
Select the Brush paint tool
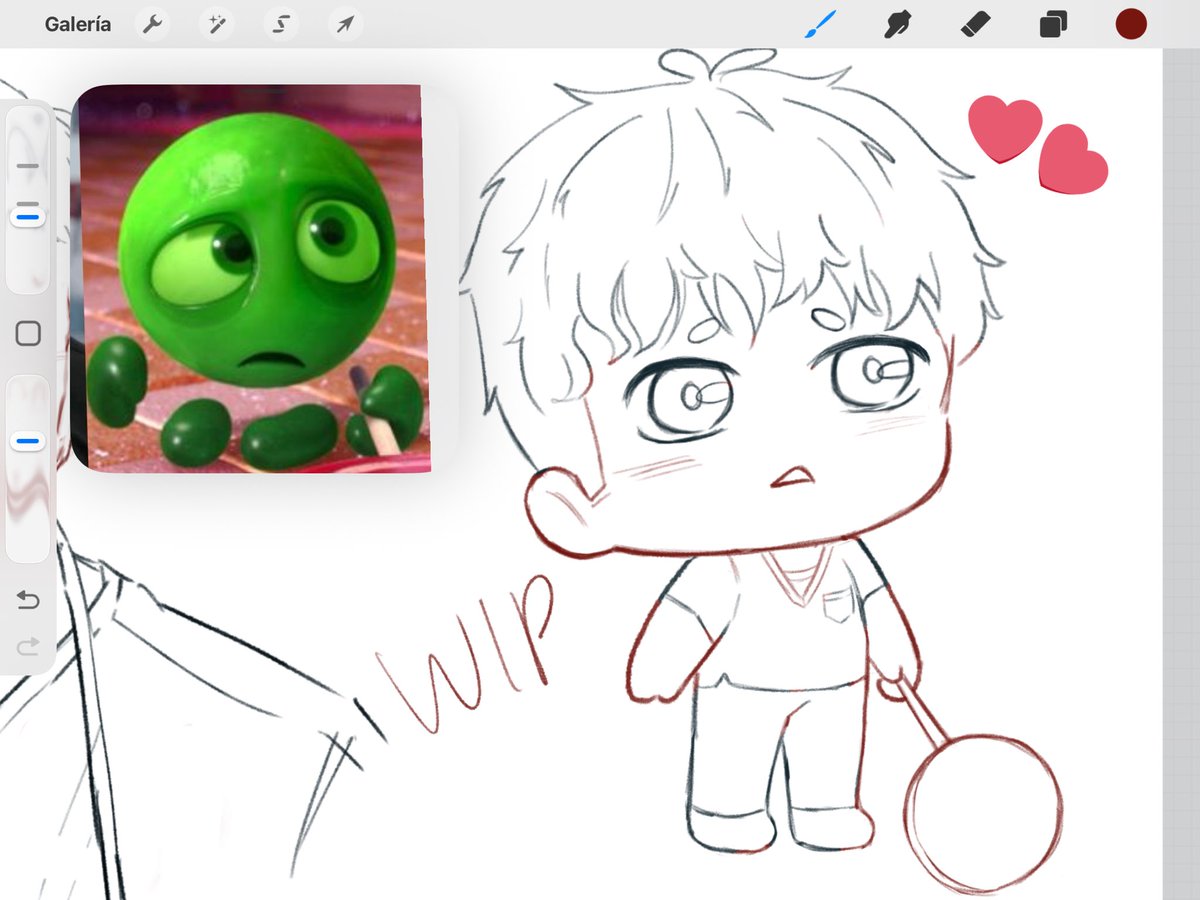click(x=820, y=24)
